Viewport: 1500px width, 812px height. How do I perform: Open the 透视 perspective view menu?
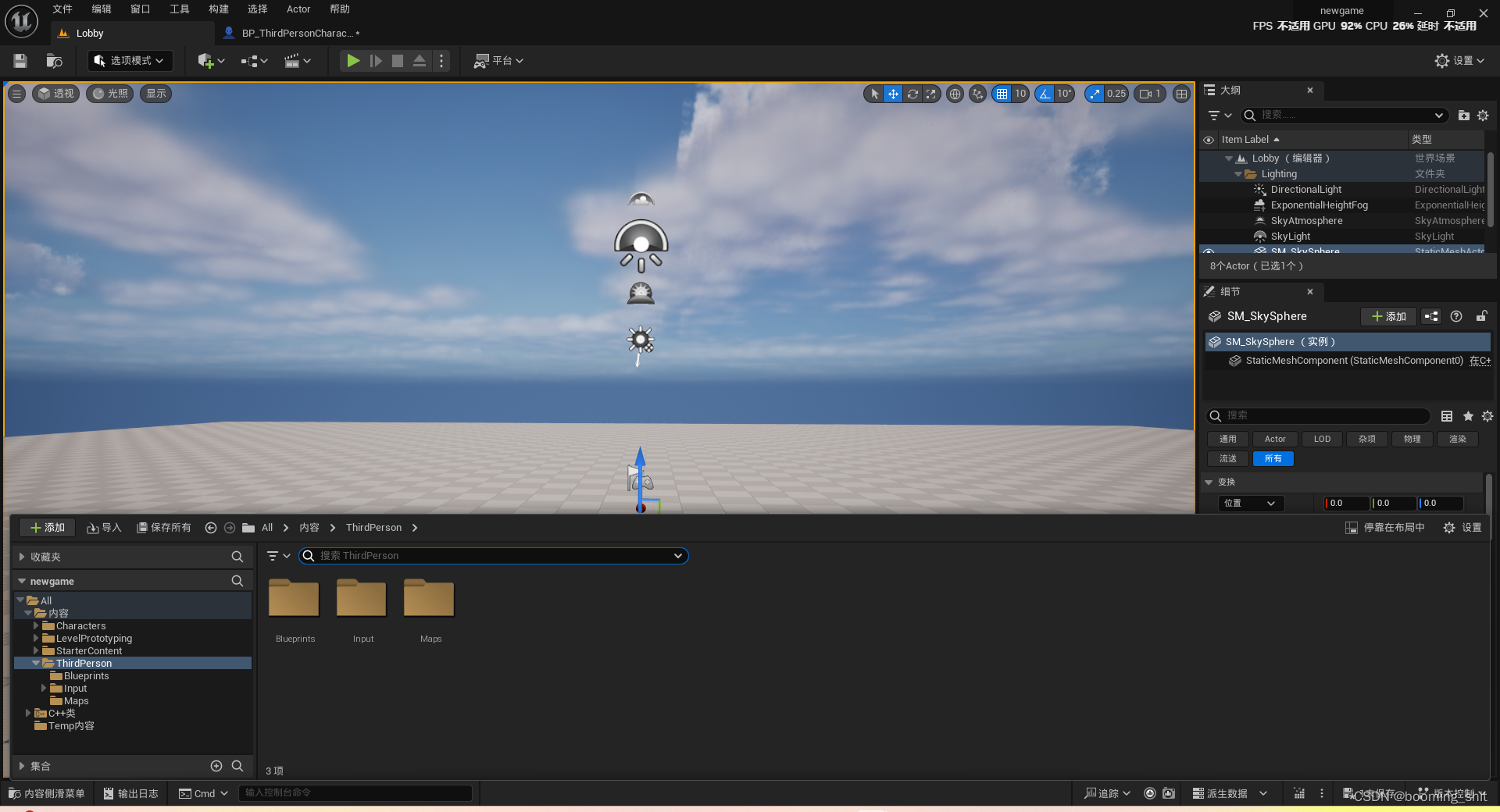click(56, 94)
